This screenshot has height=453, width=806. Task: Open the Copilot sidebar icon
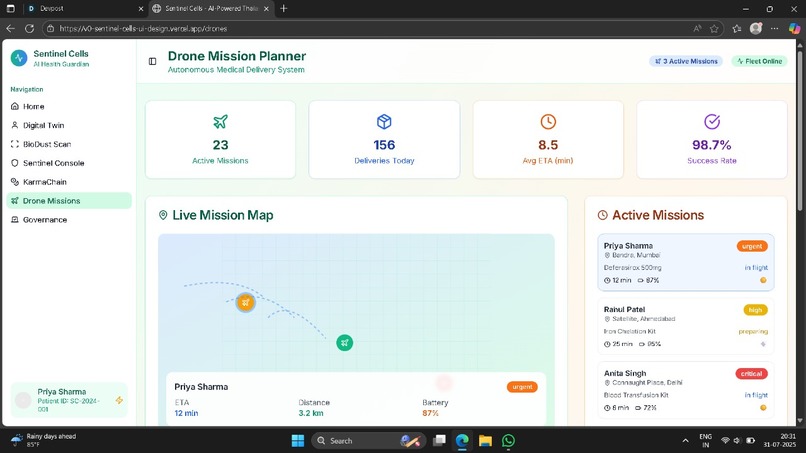794,29
